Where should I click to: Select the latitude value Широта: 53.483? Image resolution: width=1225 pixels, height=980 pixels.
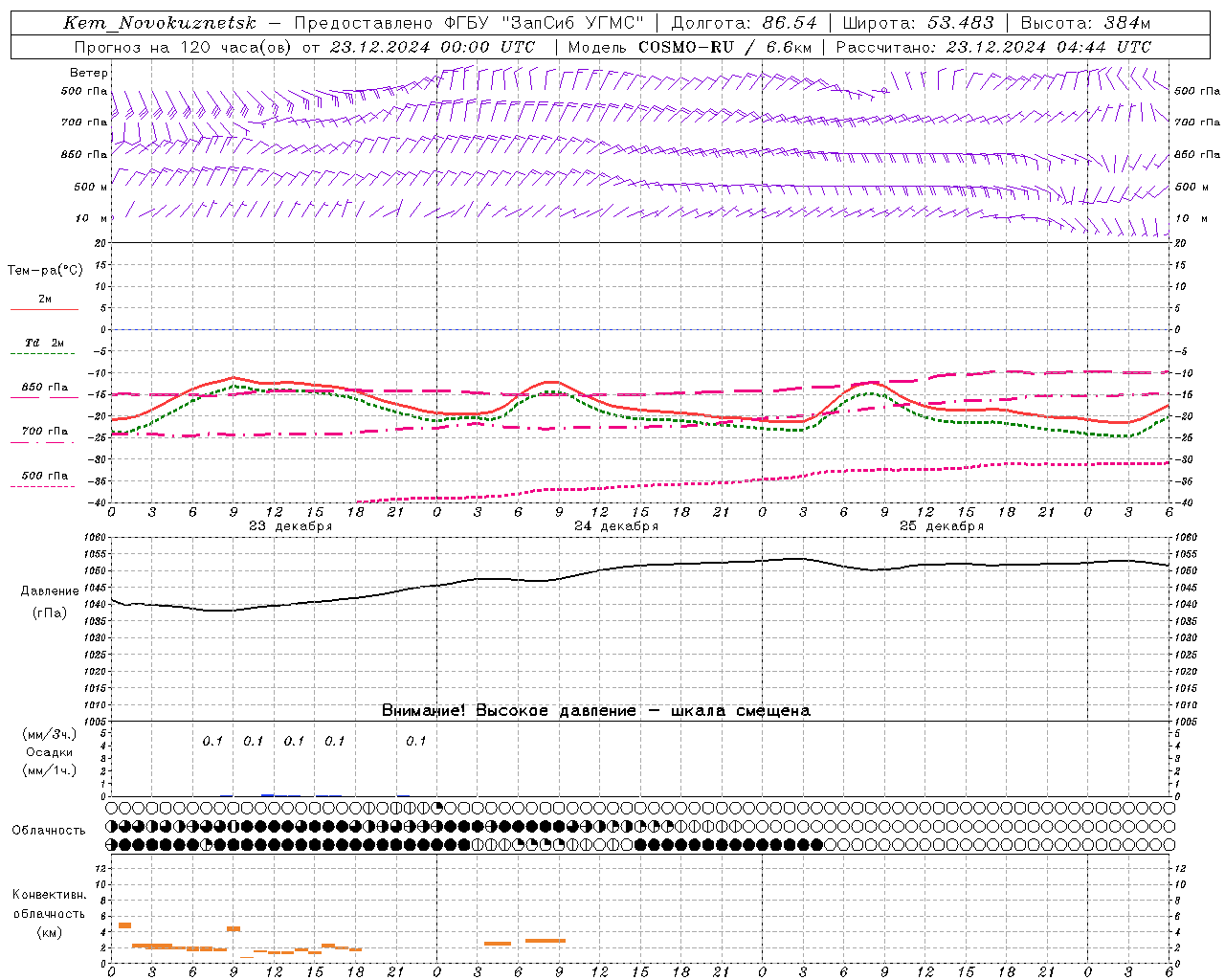(x=918, y=23)
